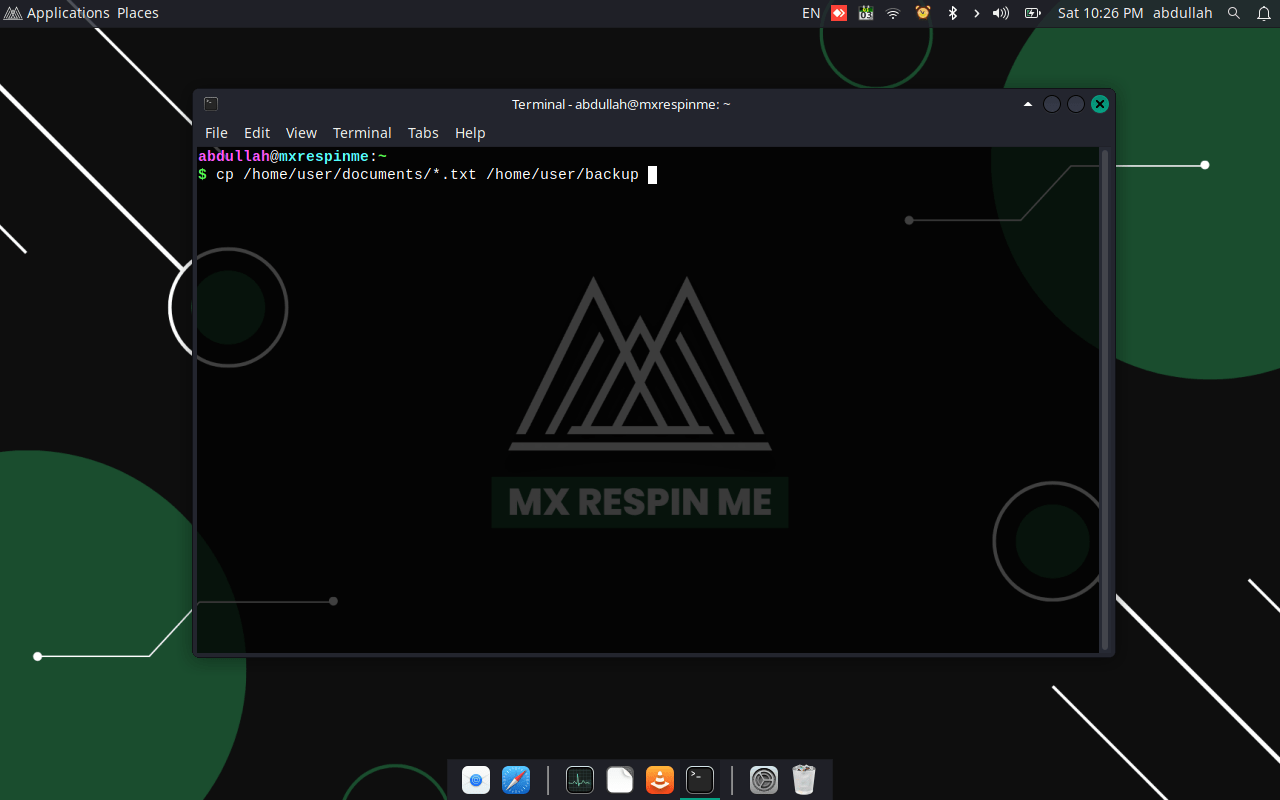Viewport: 1280px width, 800px height.
Task: Open the Applications menu in top panel
Action: tap(57, 13)
